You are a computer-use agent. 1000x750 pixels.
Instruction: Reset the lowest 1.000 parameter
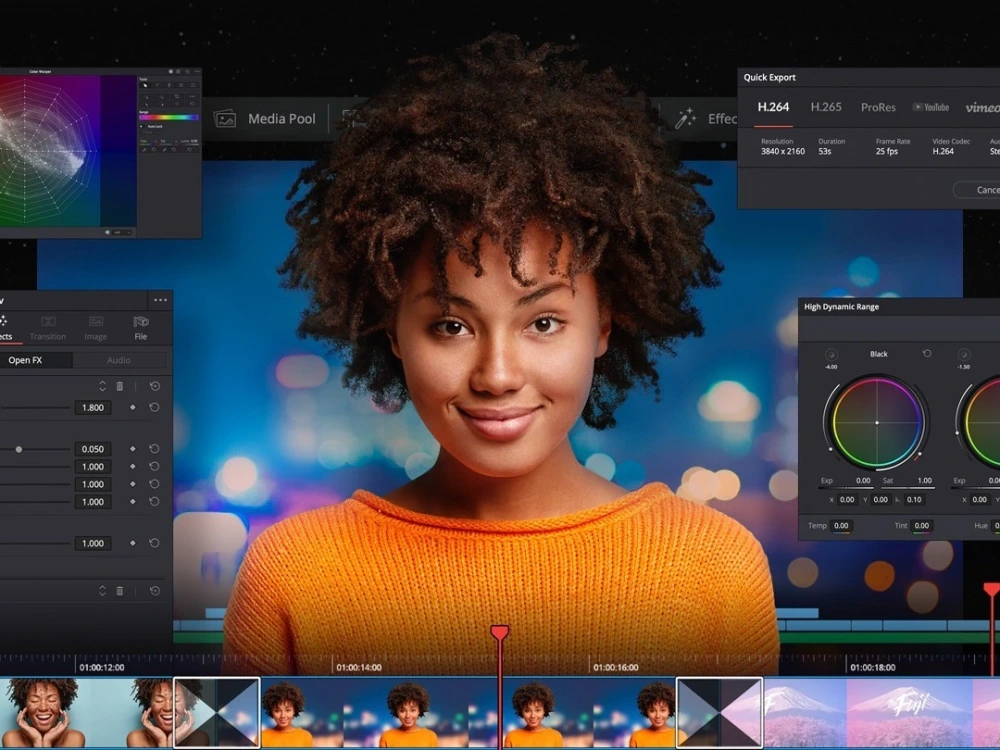(x=154, y=543)
